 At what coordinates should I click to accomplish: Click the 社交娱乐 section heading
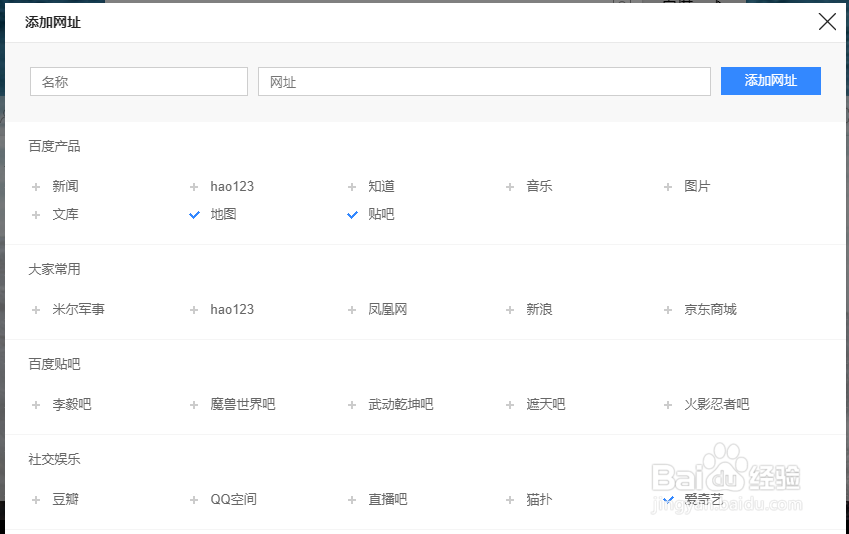tap(54, 459)
